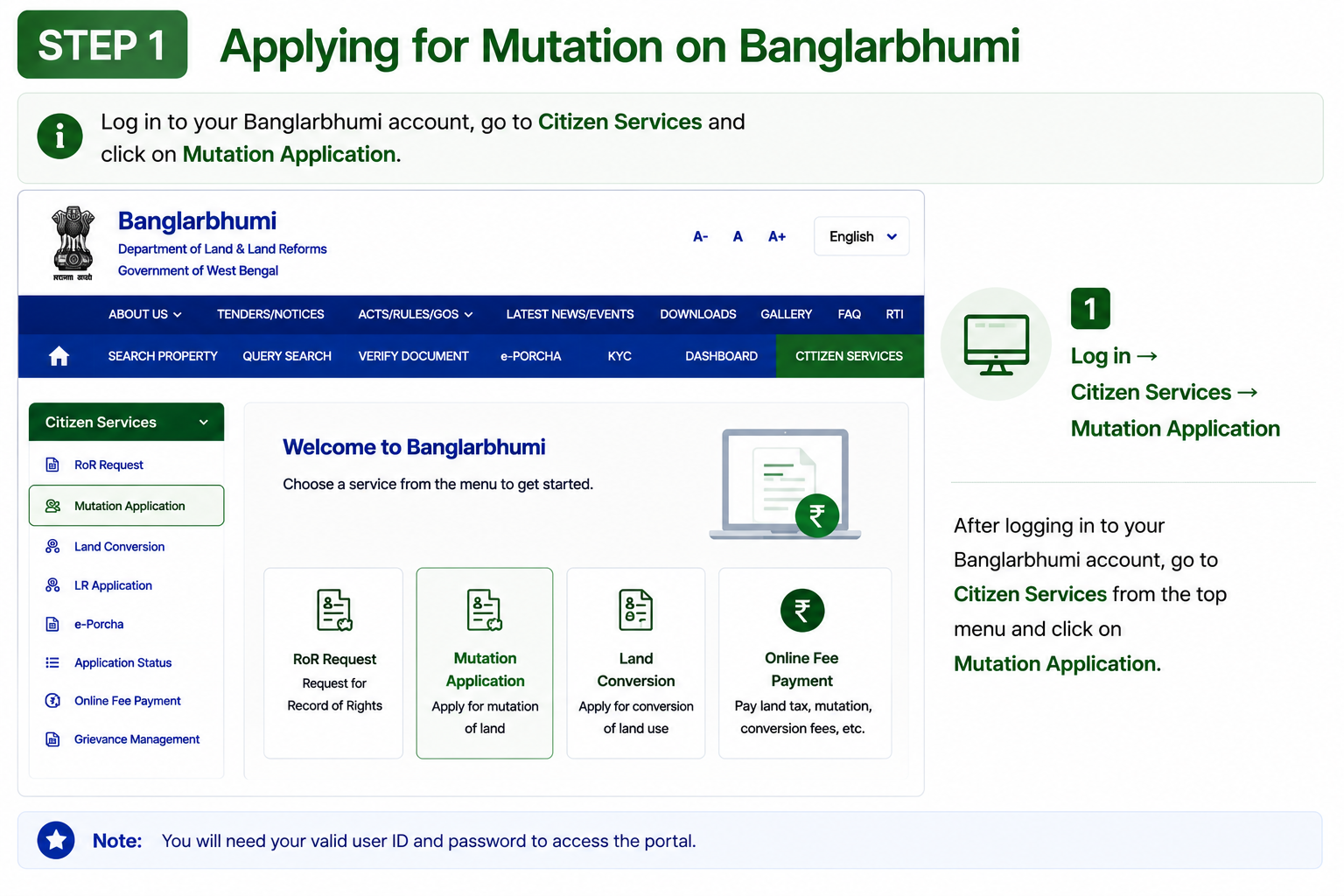Click e-Porcha sidebar document icon
1344x896 pixels.
tap(52, 624)
